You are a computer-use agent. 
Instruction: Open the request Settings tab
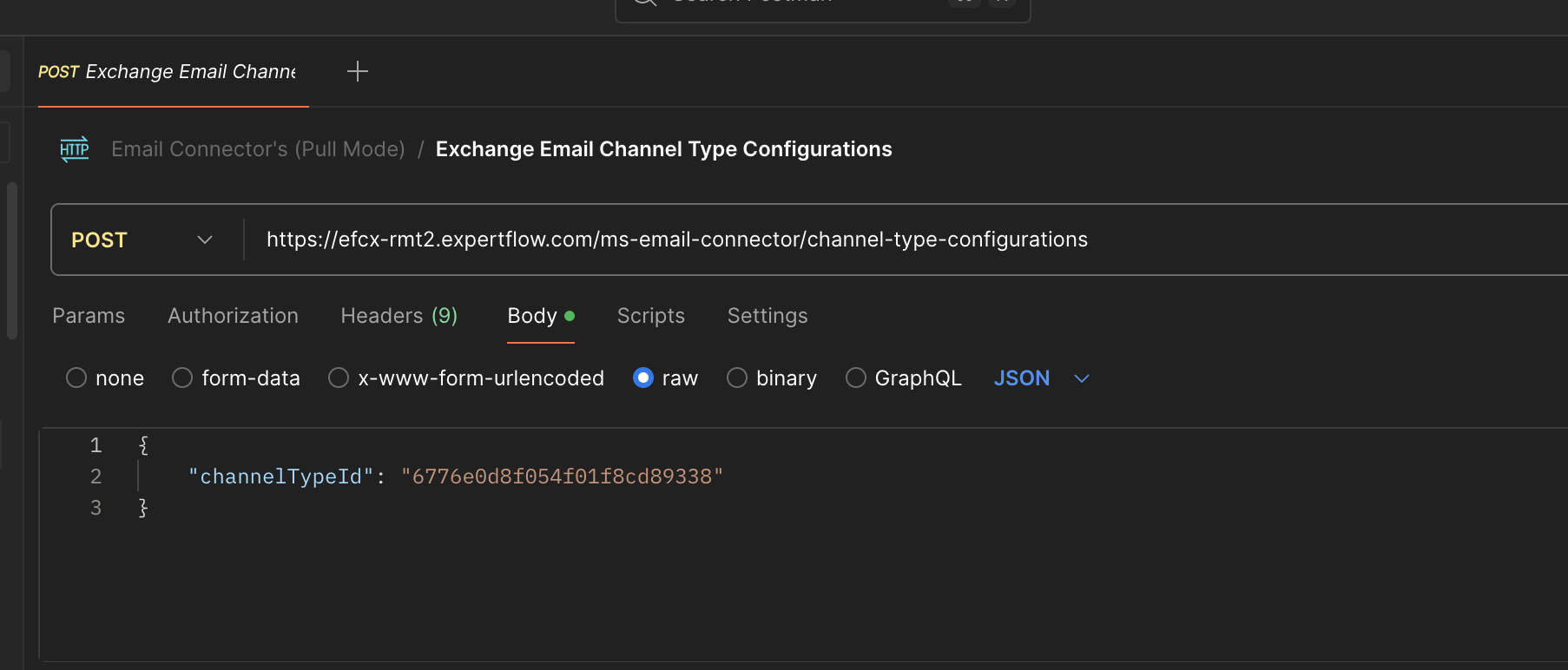pos(767,316)
